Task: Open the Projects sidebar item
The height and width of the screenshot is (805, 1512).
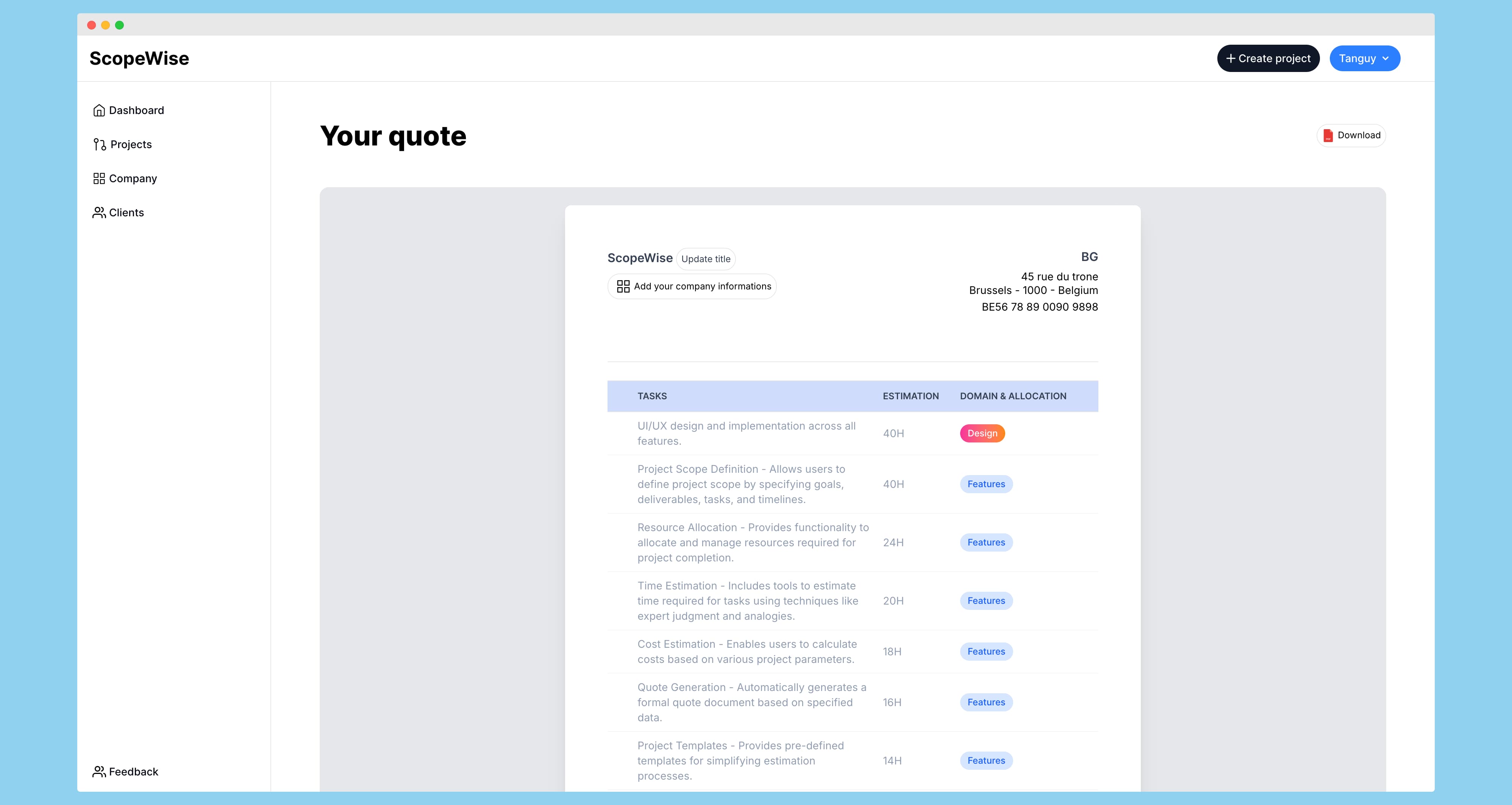Action: (x=130, y=144)
